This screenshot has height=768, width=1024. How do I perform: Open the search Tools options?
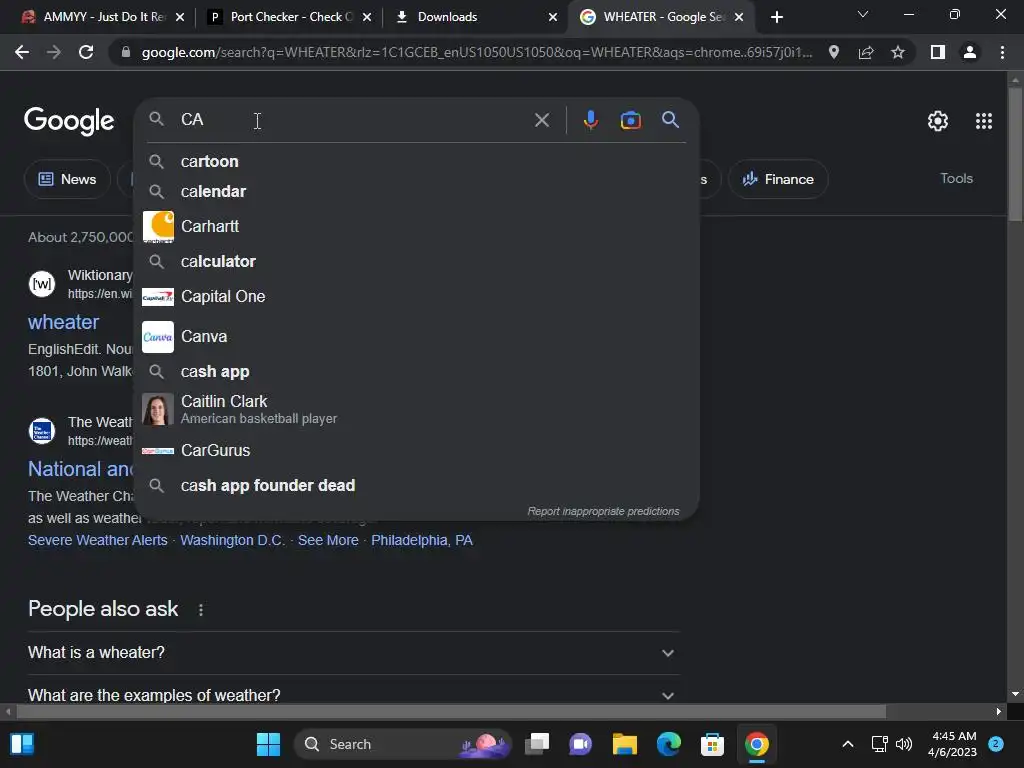point(956,178)
